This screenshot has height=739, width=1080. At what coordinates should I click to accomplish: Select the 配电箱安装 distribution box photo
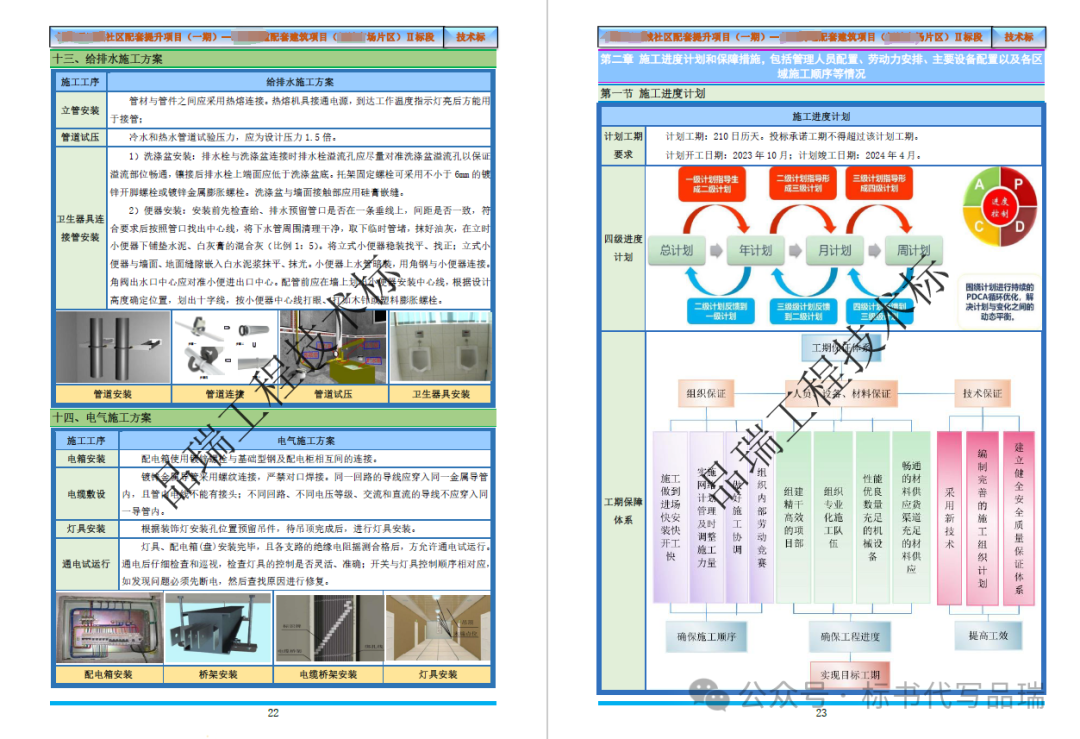pyautogui.click(x=108, y=630)
